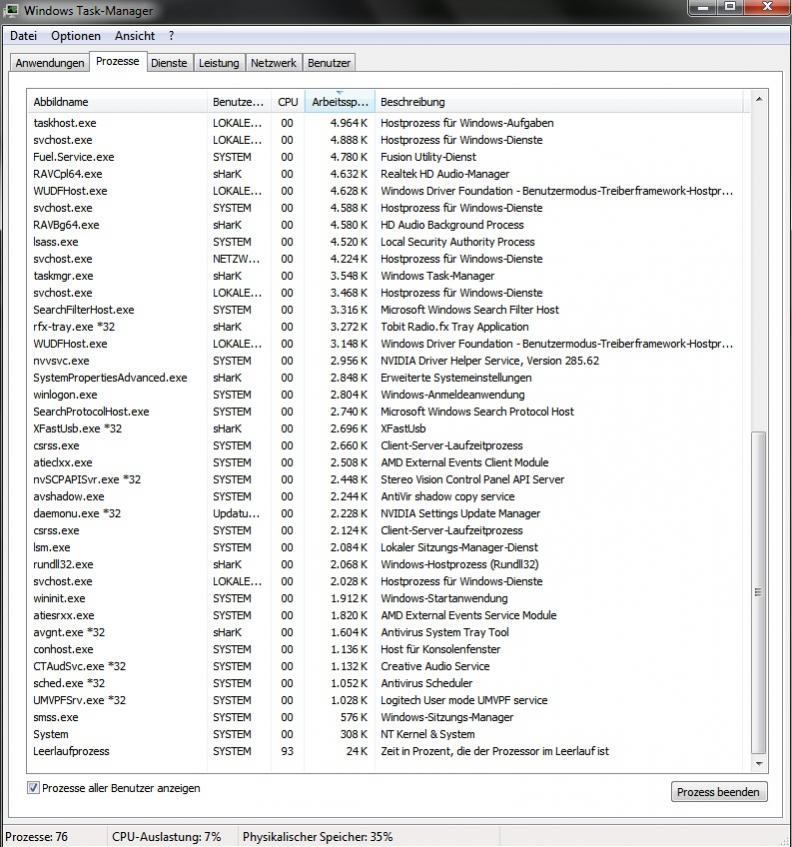
Task: Select the rfx-tray.exe *32 process
Action: click(x=387, y=327)
